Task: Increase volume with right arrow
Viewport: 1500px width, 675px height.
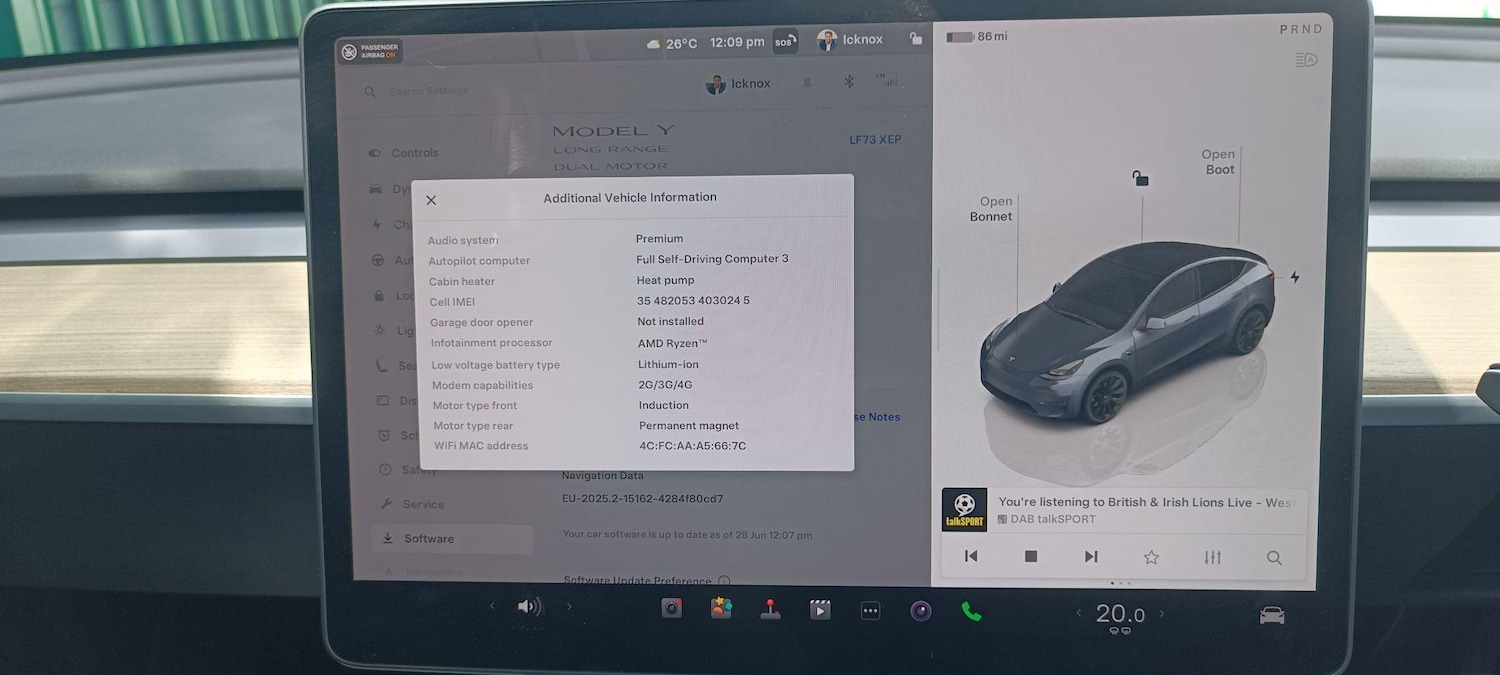Action: point(569,606)
